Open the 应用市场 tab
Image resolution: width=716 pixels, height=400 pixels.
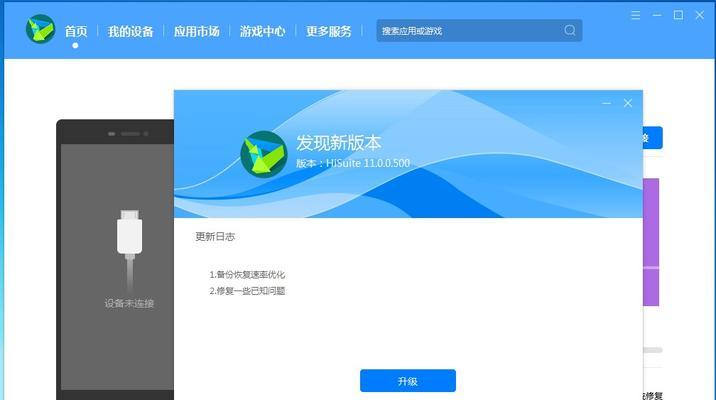pyautogui.click(x=196, y=31)
